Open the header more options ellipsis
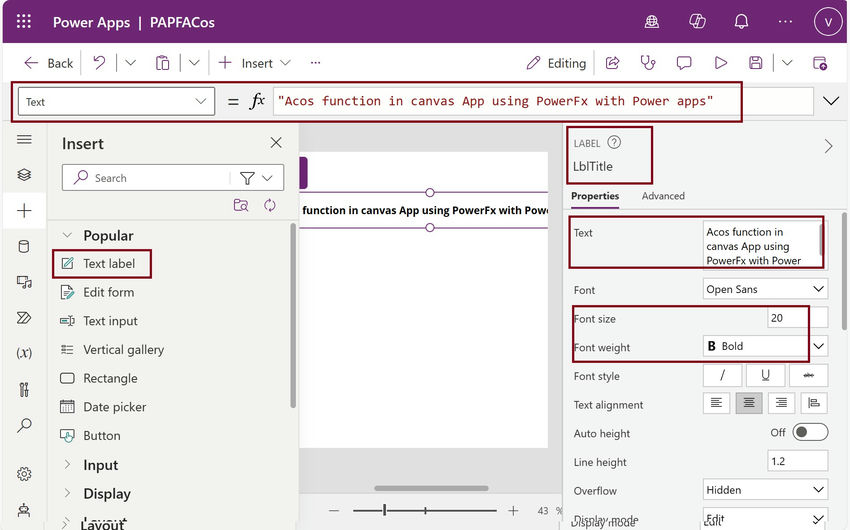The image size is (850, 530). click(x=785, y=22)
